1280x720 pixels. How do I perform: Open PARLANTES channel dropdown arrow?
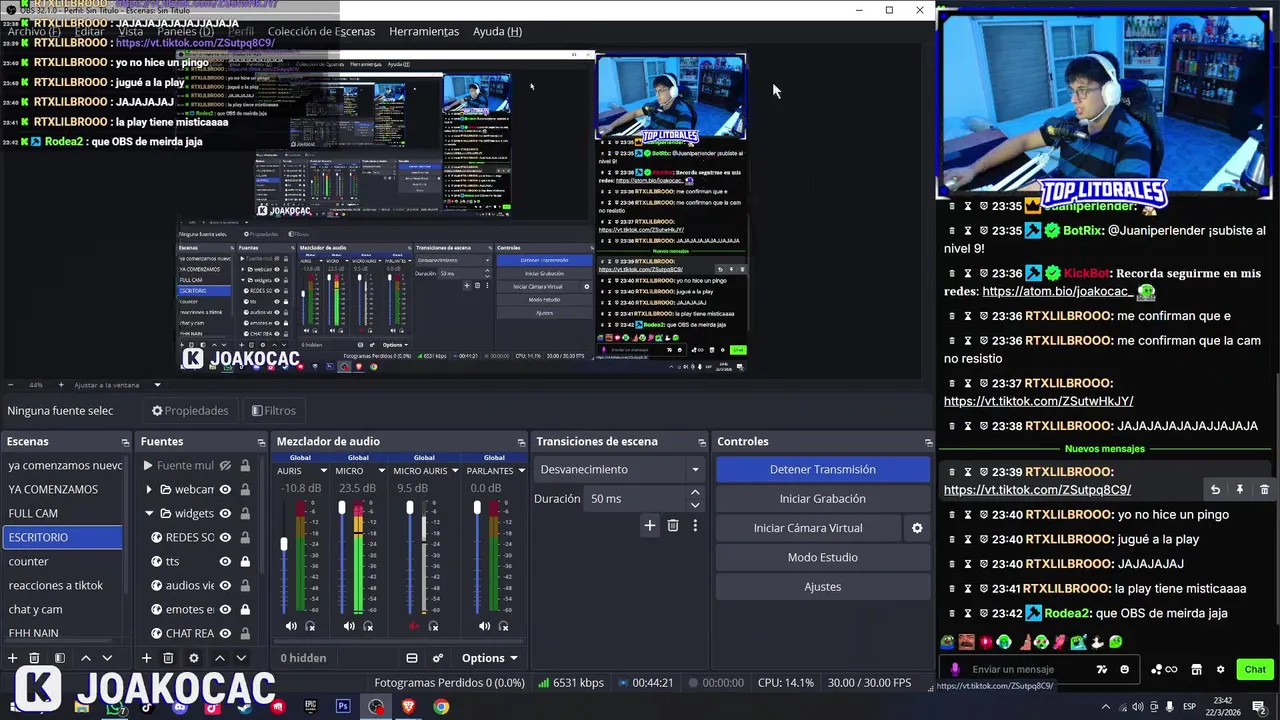click(521, 471)
